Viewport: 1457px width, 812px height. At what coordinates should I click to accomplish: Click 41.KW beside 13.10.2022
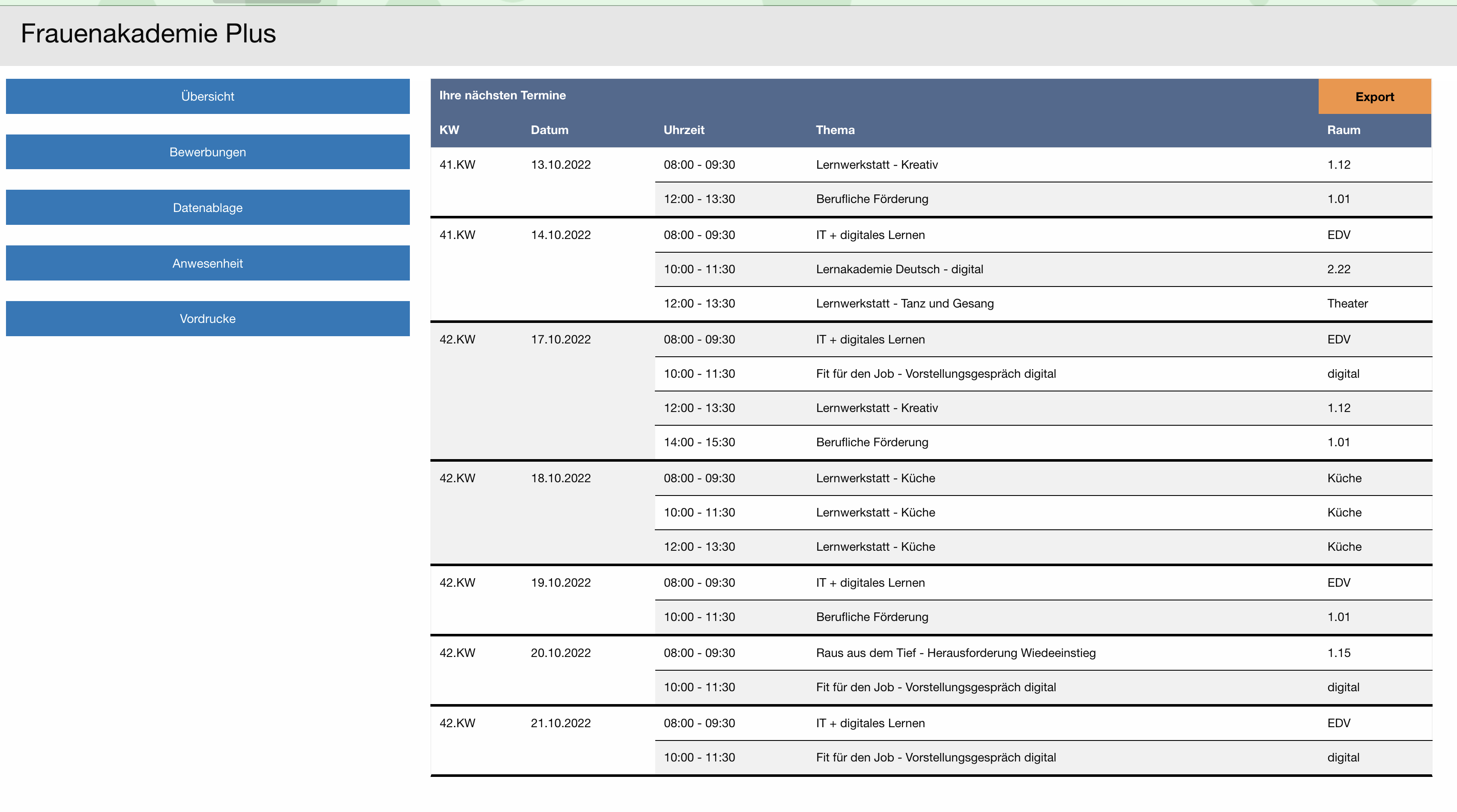coord(457,164)
